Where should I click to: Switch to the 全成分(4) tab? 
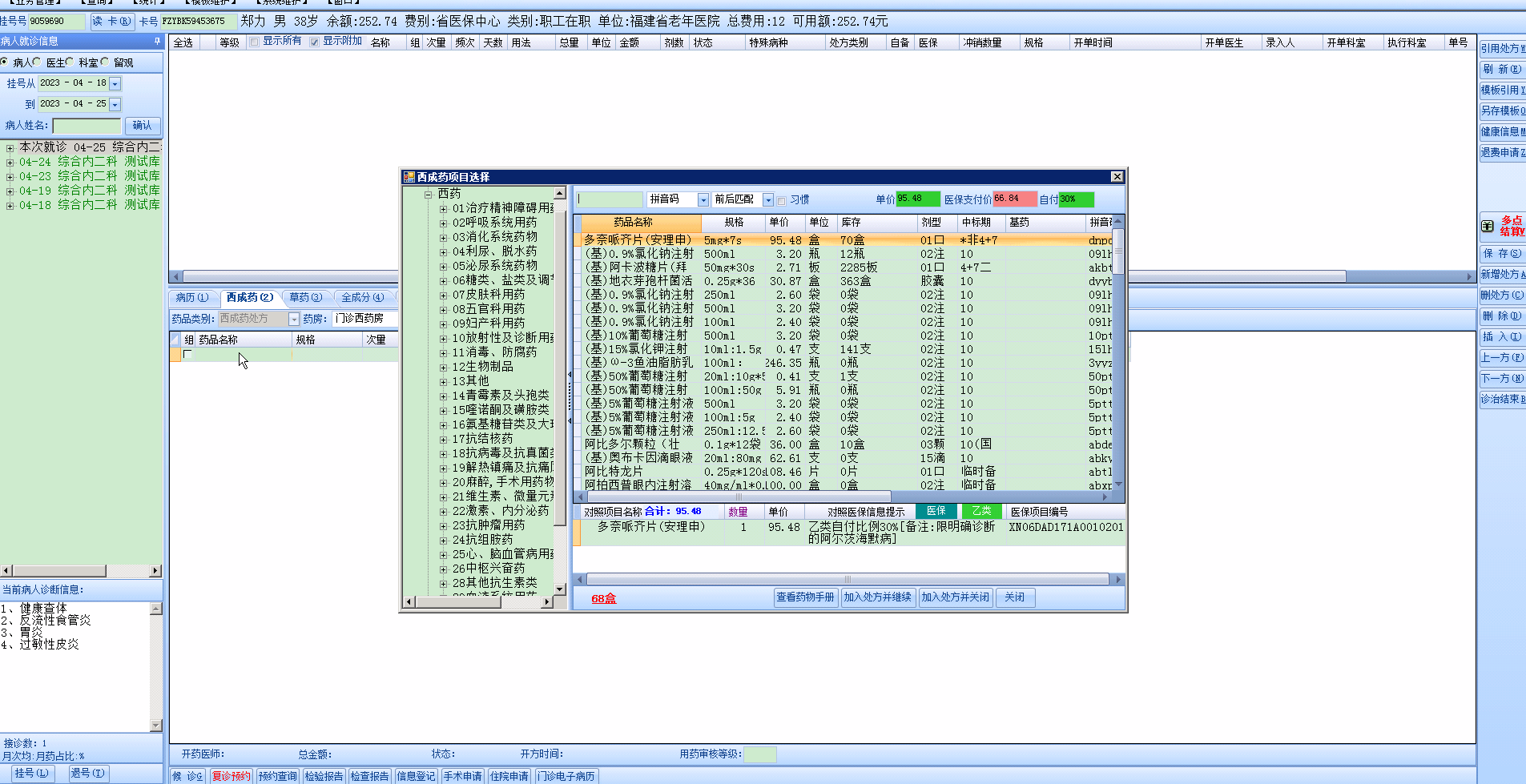pos(362,297)
